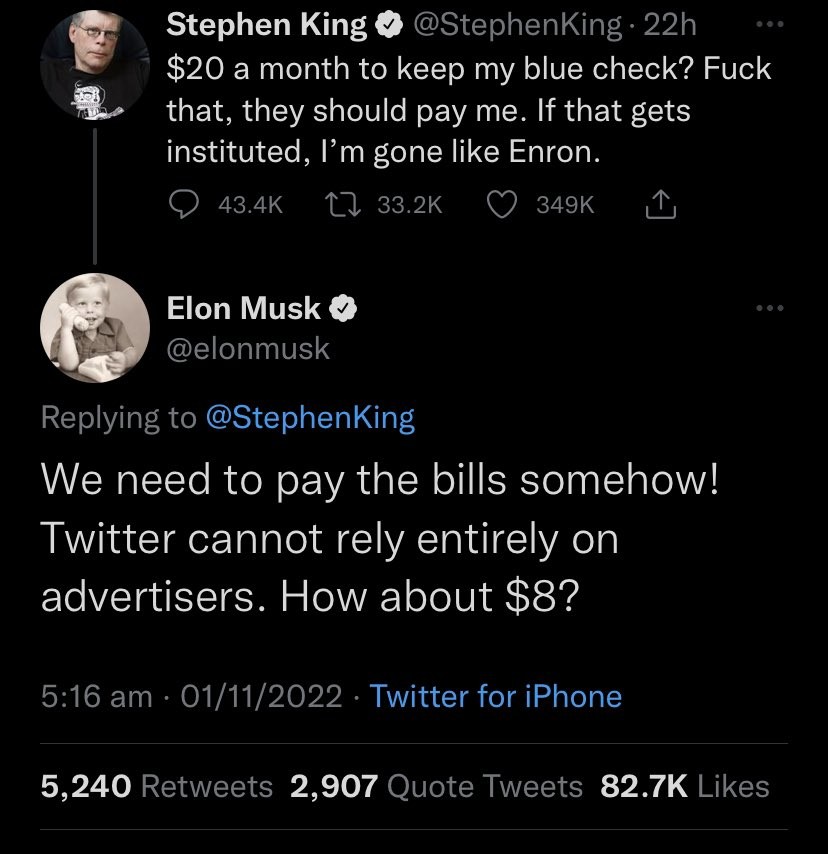Click the Twitter for iPhone source link
This screenshot has width=828, height=854.
(496, 696)
